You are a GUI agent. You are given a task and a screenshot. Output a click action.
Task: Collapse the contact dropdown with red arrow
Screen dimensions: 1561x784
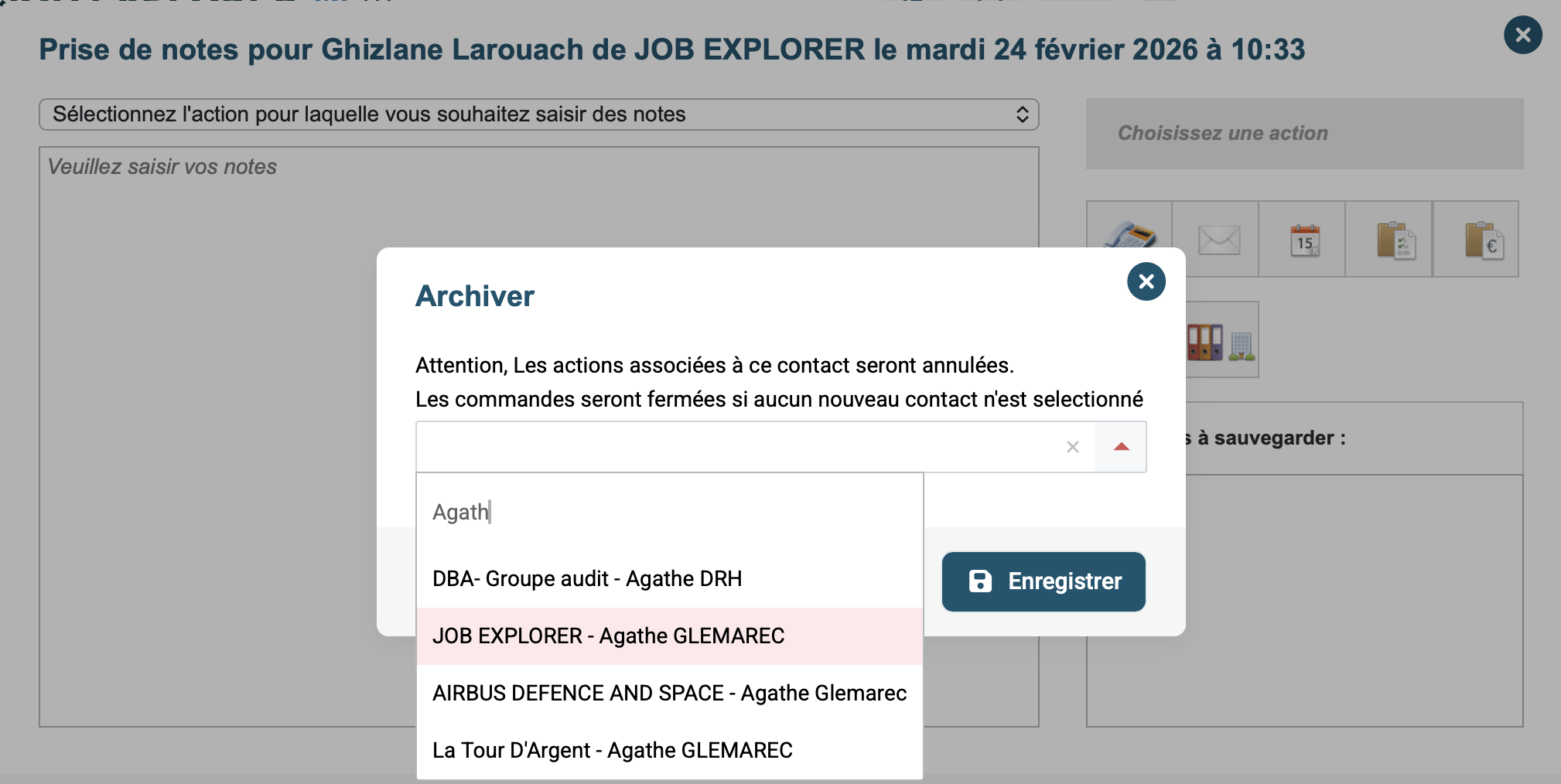click(x=1121, y=447)
